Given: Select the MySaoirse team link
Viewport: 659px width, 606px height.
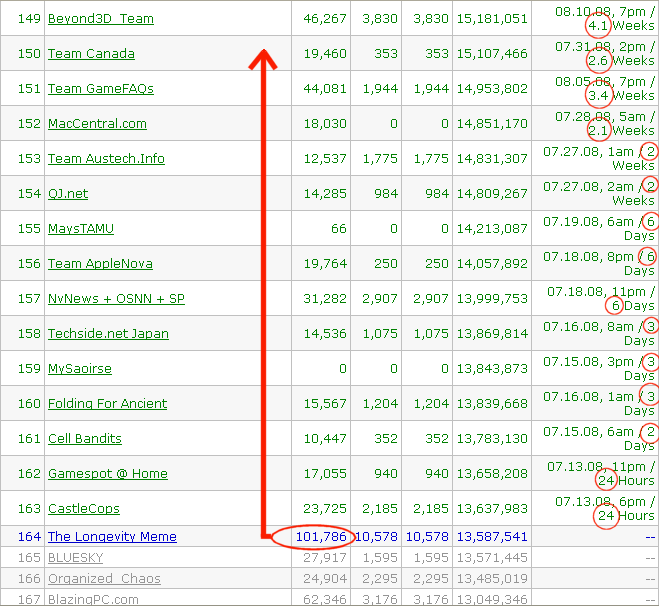Looking at the screenshot, I should coord(80,369).
